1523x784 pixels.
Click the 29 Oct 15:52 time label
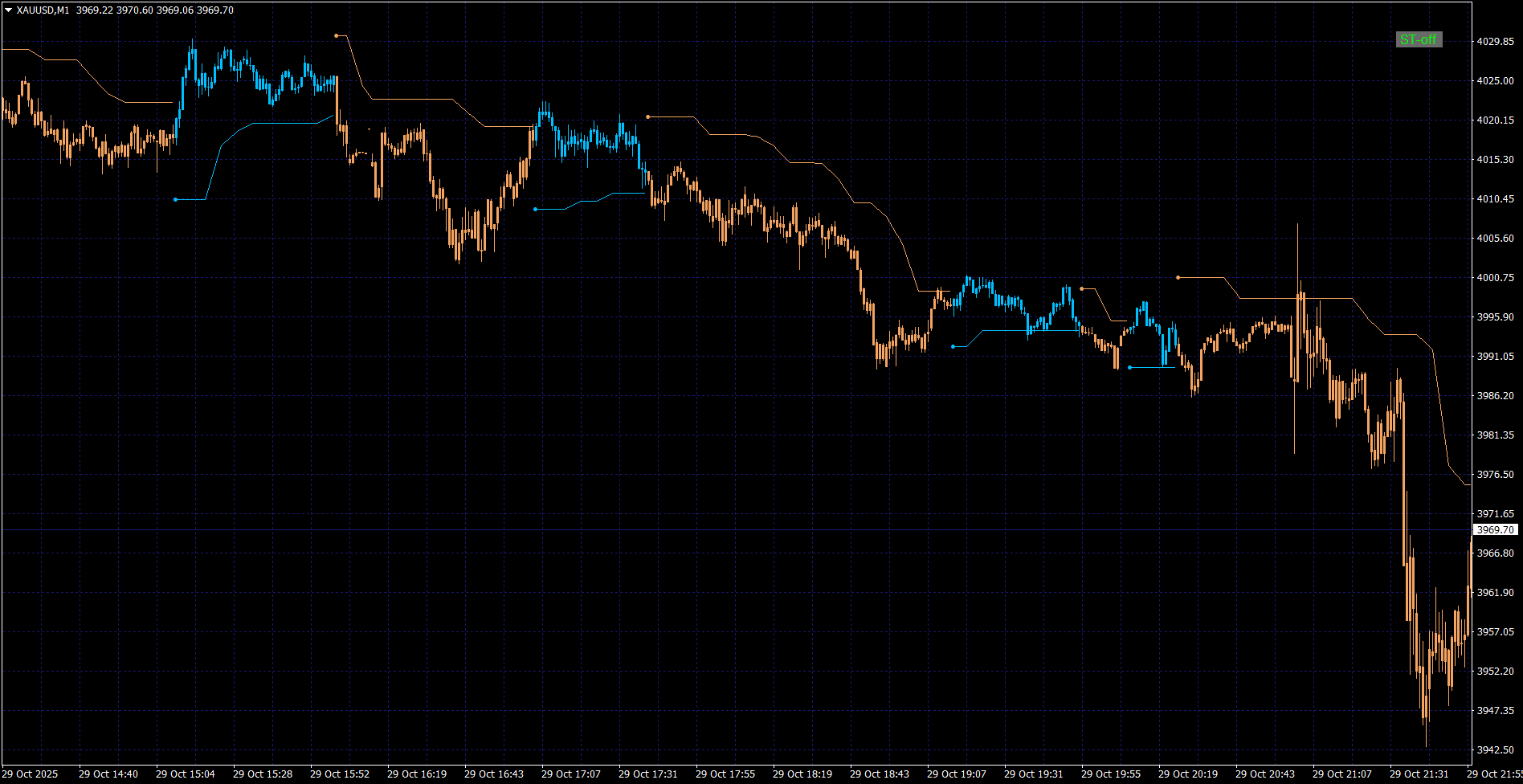[x=340, y=774]
